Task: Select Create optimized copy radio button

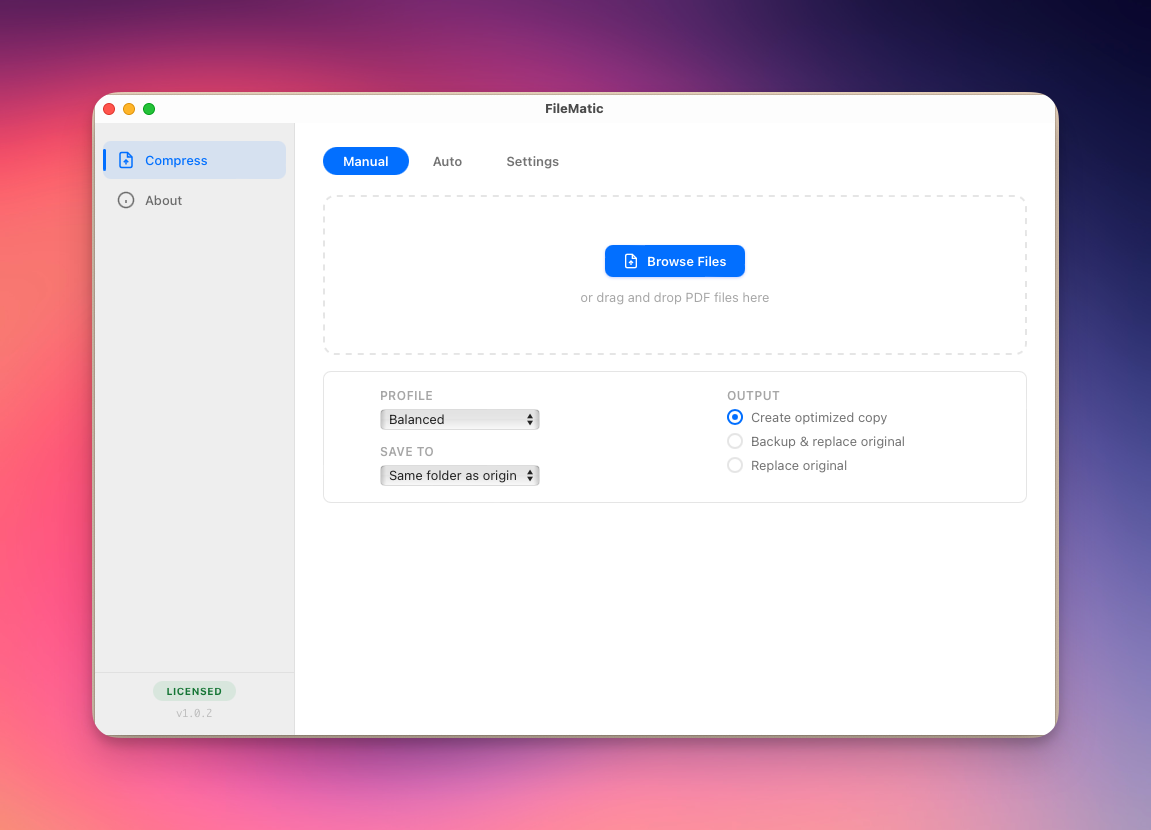Action: click(x=735, y=417)
